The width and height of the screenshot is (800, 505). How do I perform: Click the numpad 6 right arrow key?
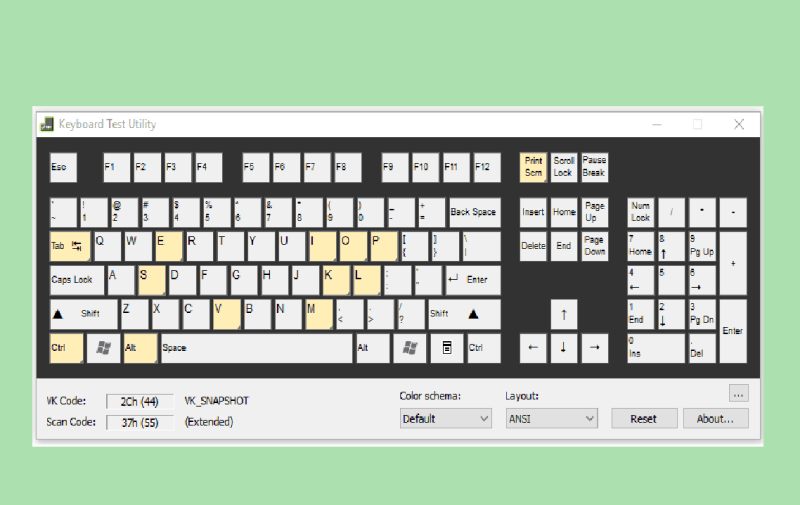pyautogui.click(x=702, y=280)
